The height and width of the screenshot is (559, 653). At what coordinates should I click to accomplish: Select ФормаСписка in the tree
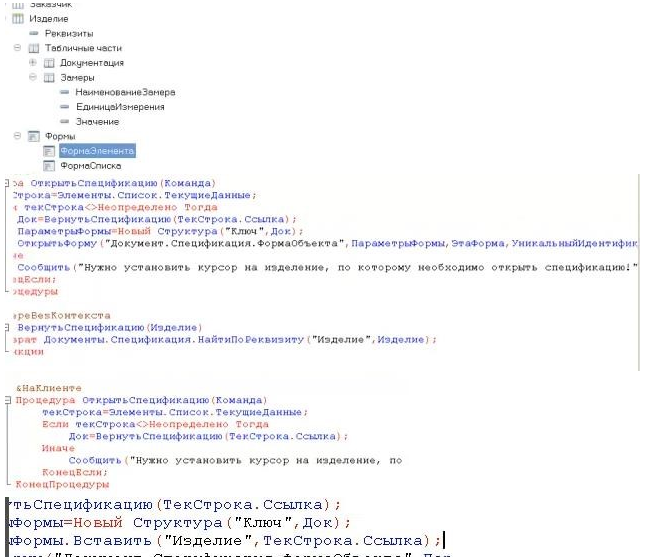pos(90,166)
